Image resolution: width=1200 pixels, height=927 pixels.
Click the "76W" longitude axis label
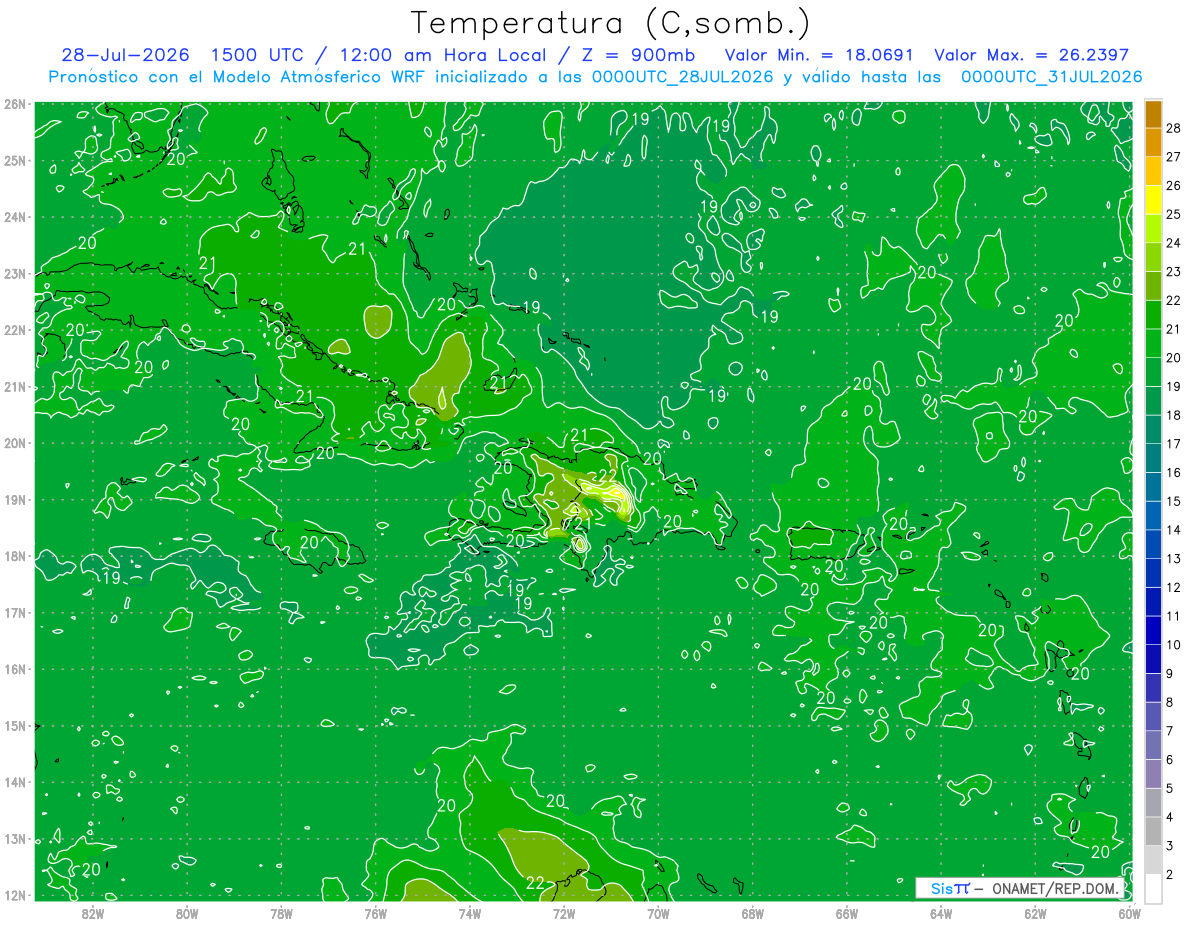(x=375, y=913)
